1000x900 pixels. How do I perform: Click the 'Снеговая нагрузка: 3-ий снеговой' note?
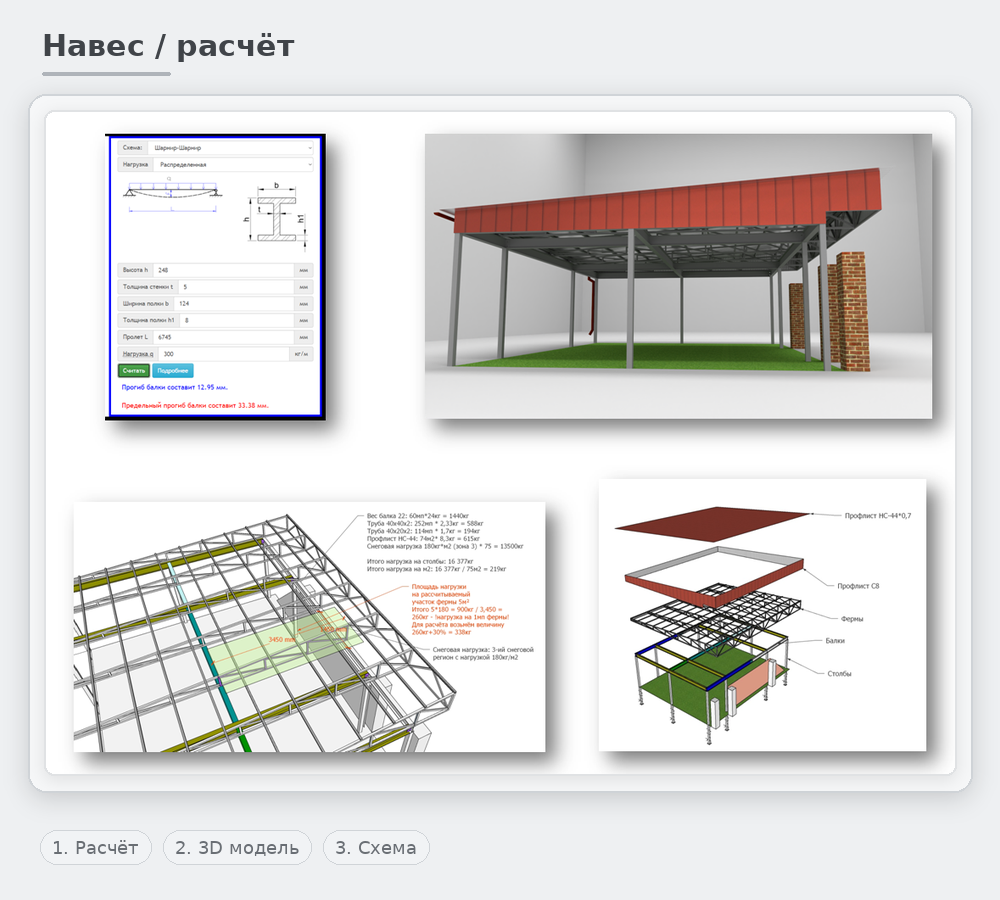point(483,653)
